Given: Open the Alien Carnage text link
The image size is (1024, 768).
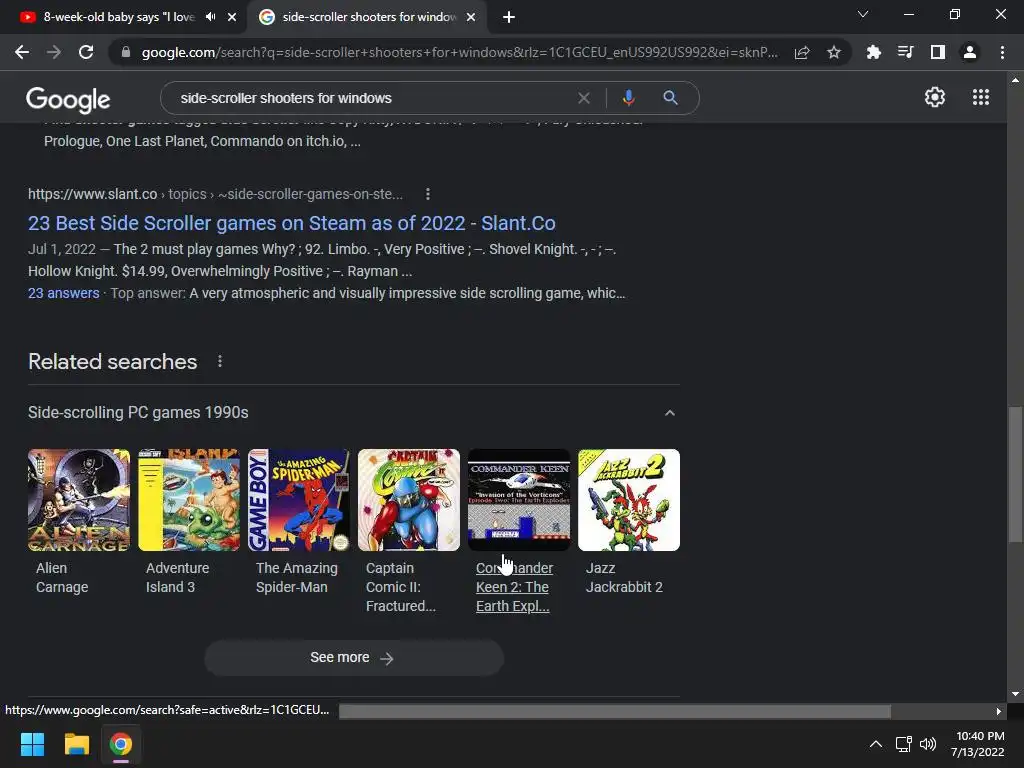Looking at the screenshot, I should coord(62,578).
